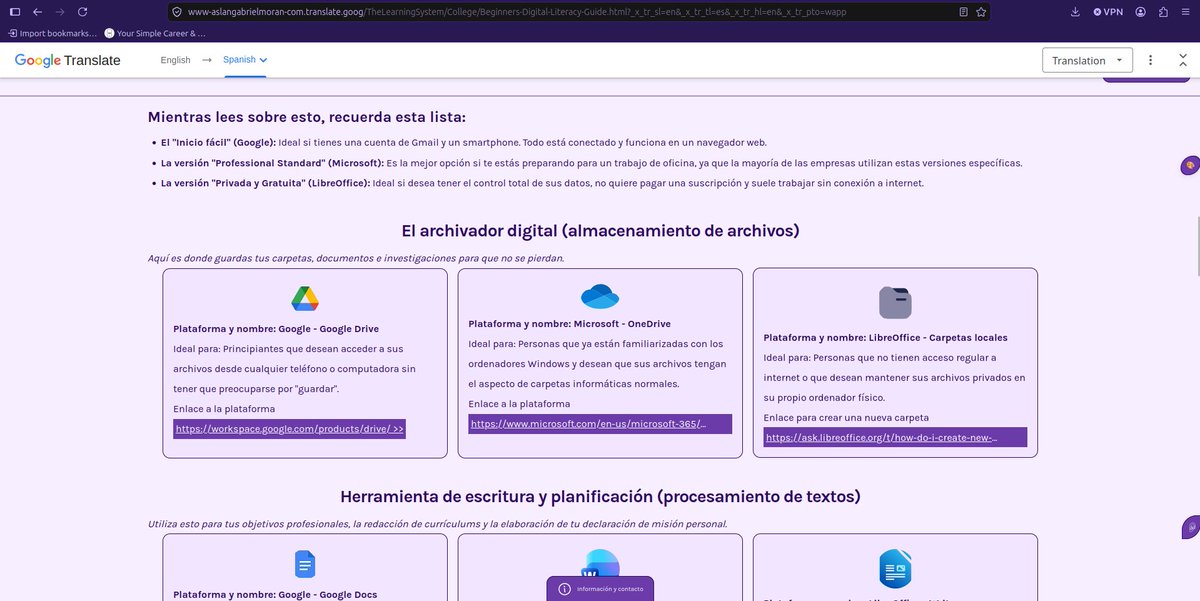Click heading 'El archivador digital (almacenamiento de archivos)'
Screen dimensions: 1200x601
[x=600, y=231]
